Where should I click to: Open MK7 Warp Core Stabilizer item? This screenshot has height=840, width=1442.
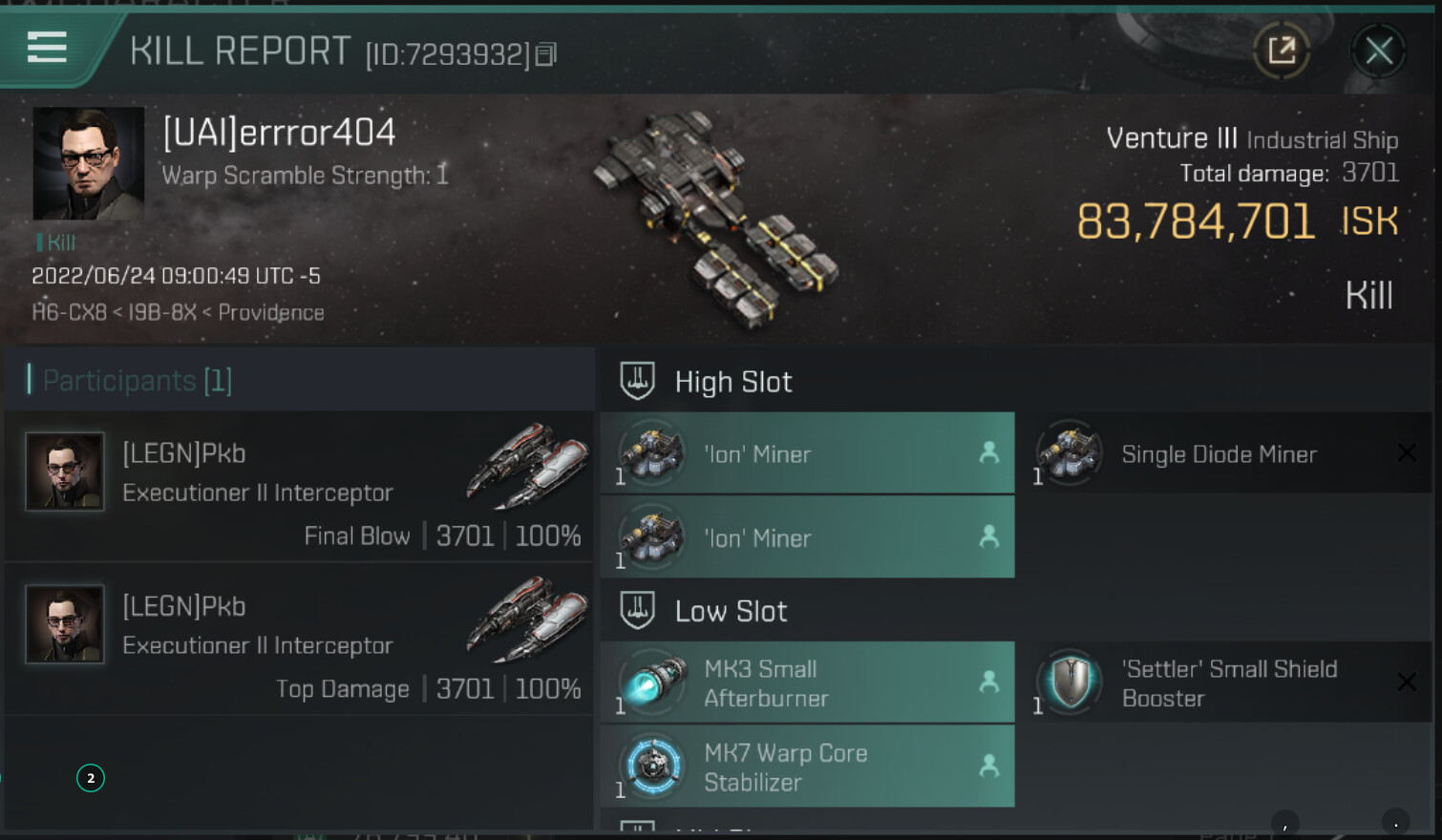click(807, 766)
